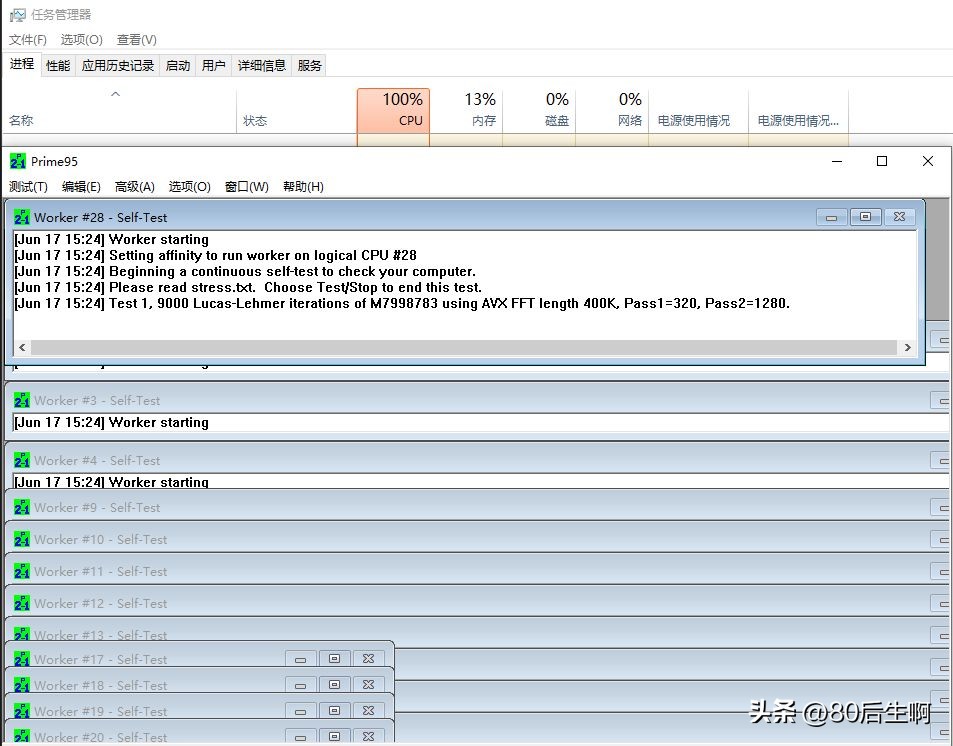Switch to the 用户 tab
This screenshot has width=953, height=746.
(x=213, y=65)
